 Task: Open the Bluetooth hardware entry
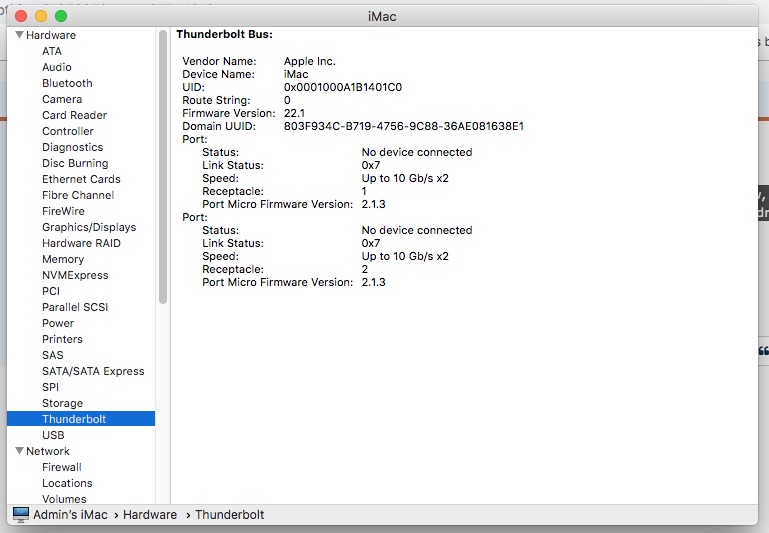67,83
